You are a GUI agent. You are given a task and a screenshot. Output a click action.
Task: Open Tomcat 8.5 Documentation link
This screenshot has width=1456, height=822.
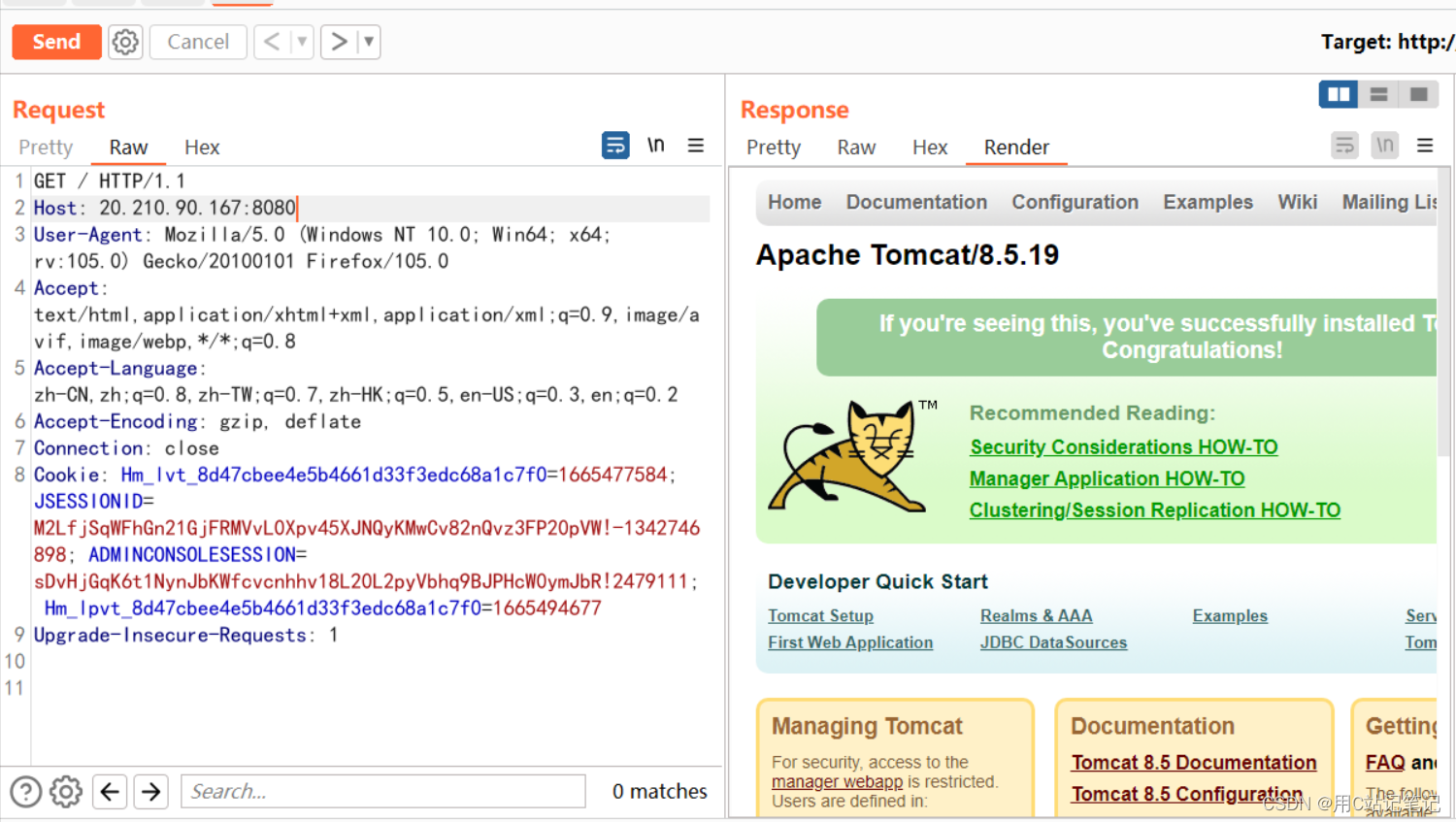[1194, 763]
